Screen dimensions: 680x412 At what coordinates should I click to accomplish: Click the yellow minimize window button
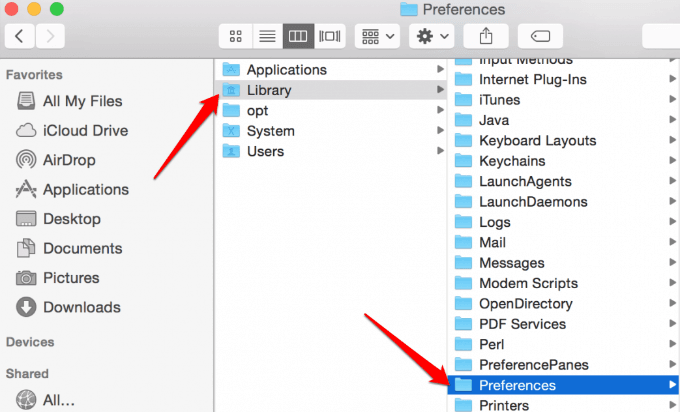34,9
